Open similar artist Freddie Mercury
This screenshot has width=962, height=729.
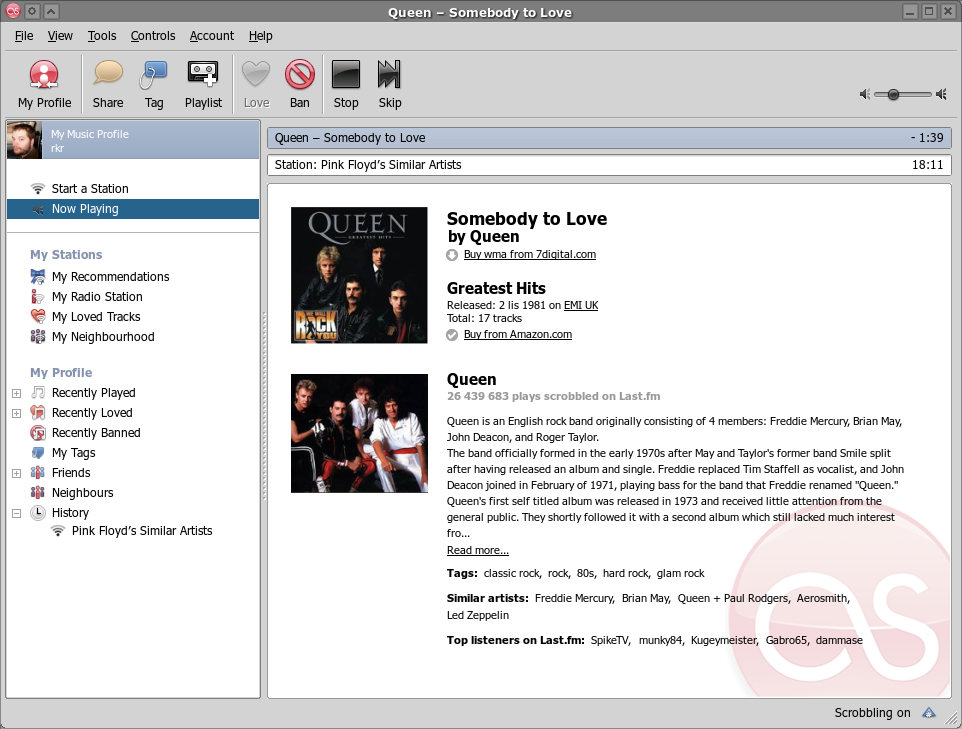click(x=574, y=598)
